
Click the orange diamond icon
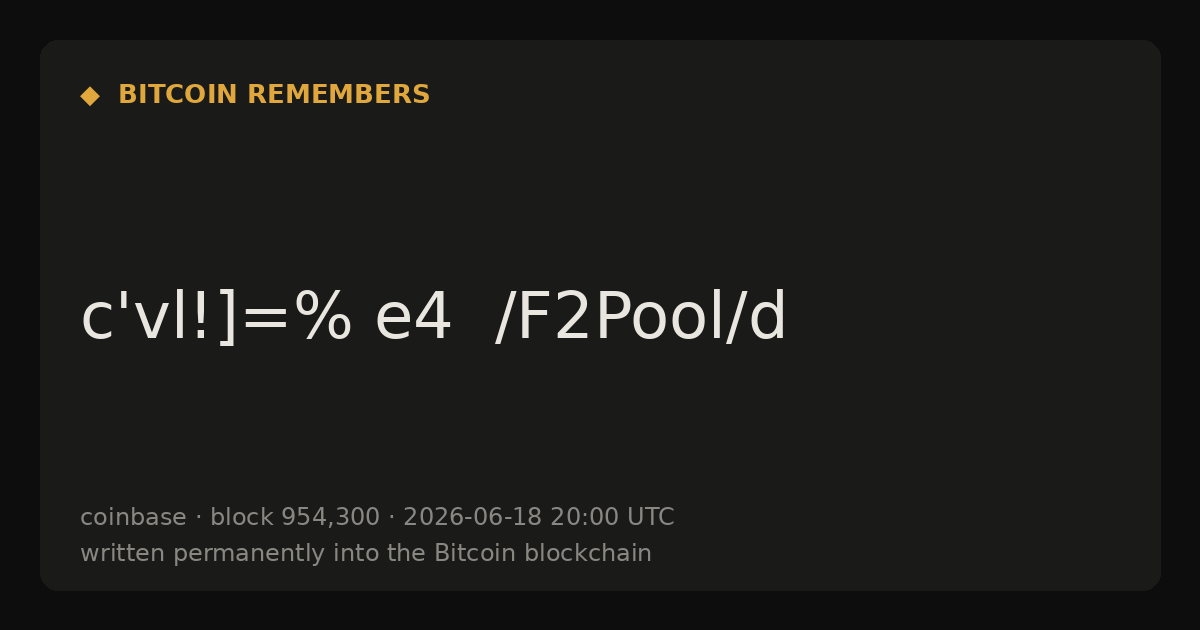click(x=90, y=95)
